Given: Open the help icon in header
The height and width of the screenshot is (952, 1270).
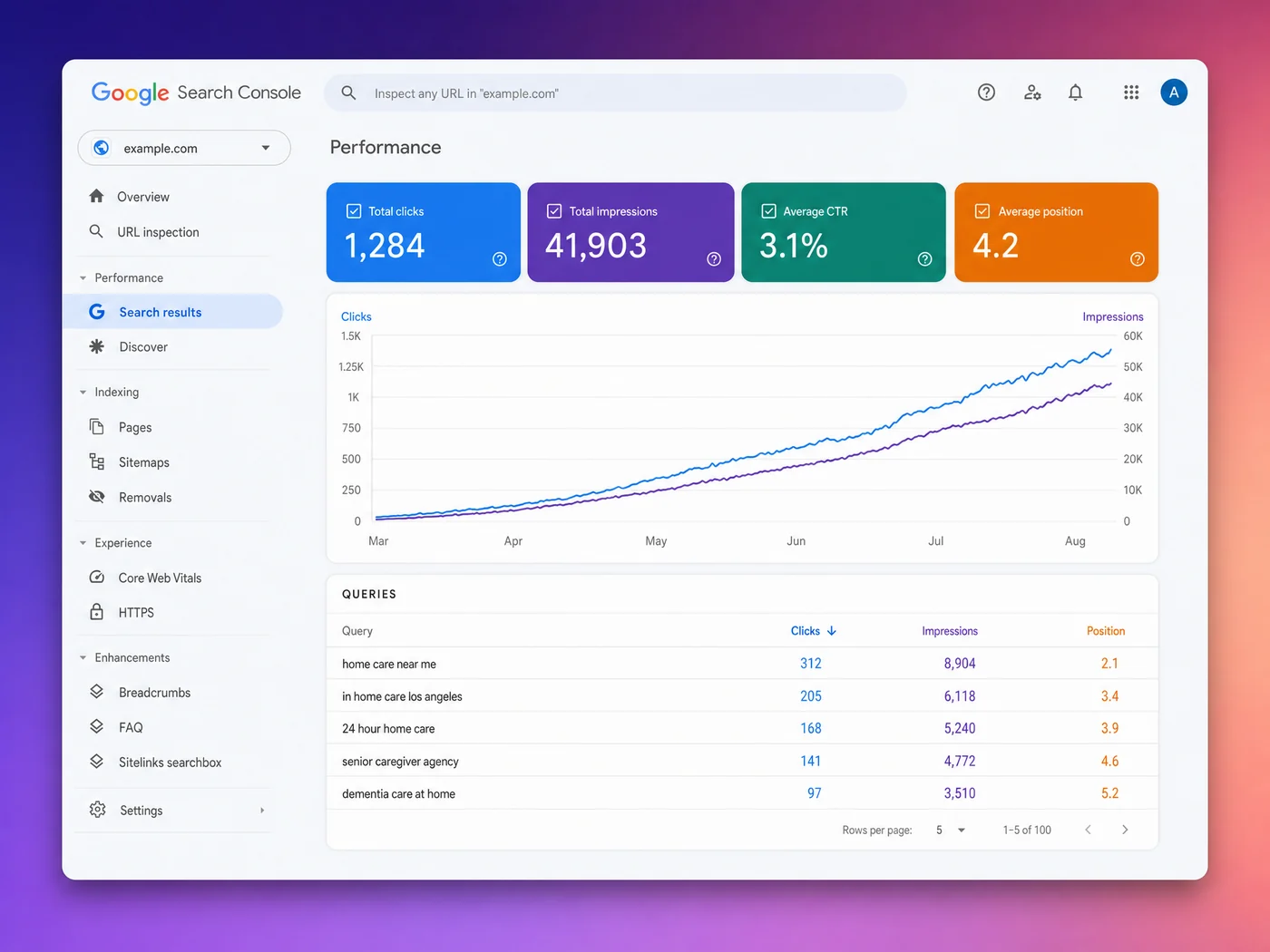Looking at the screenshot, I should coord(986,92).
